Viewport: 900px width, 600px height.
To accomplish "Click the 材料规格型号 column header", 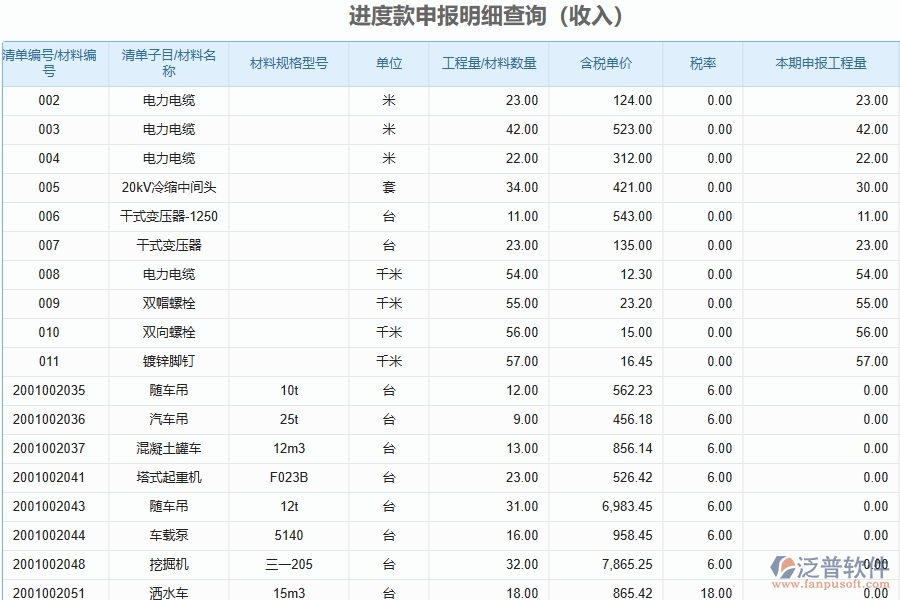I will pos(288,62).
